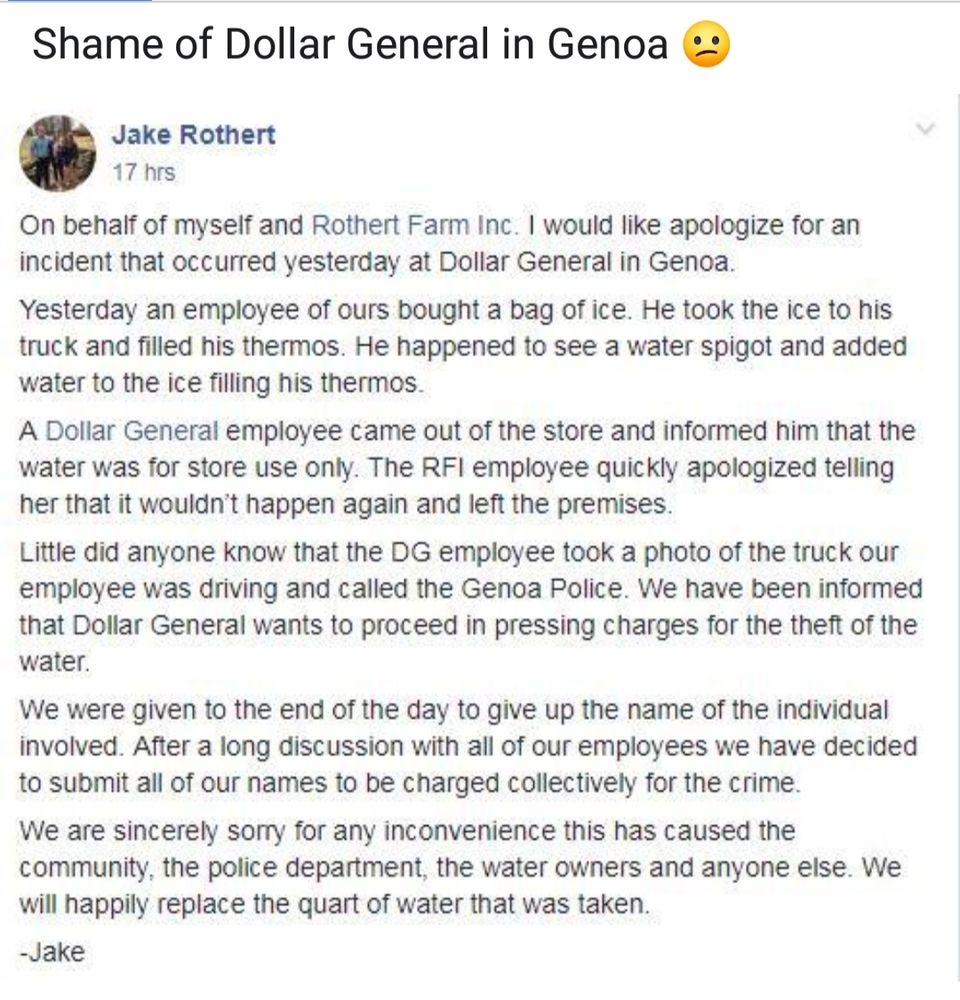Open the Rothert Farm Inc. page link
960x1000 pixels.
coord(413,225)
